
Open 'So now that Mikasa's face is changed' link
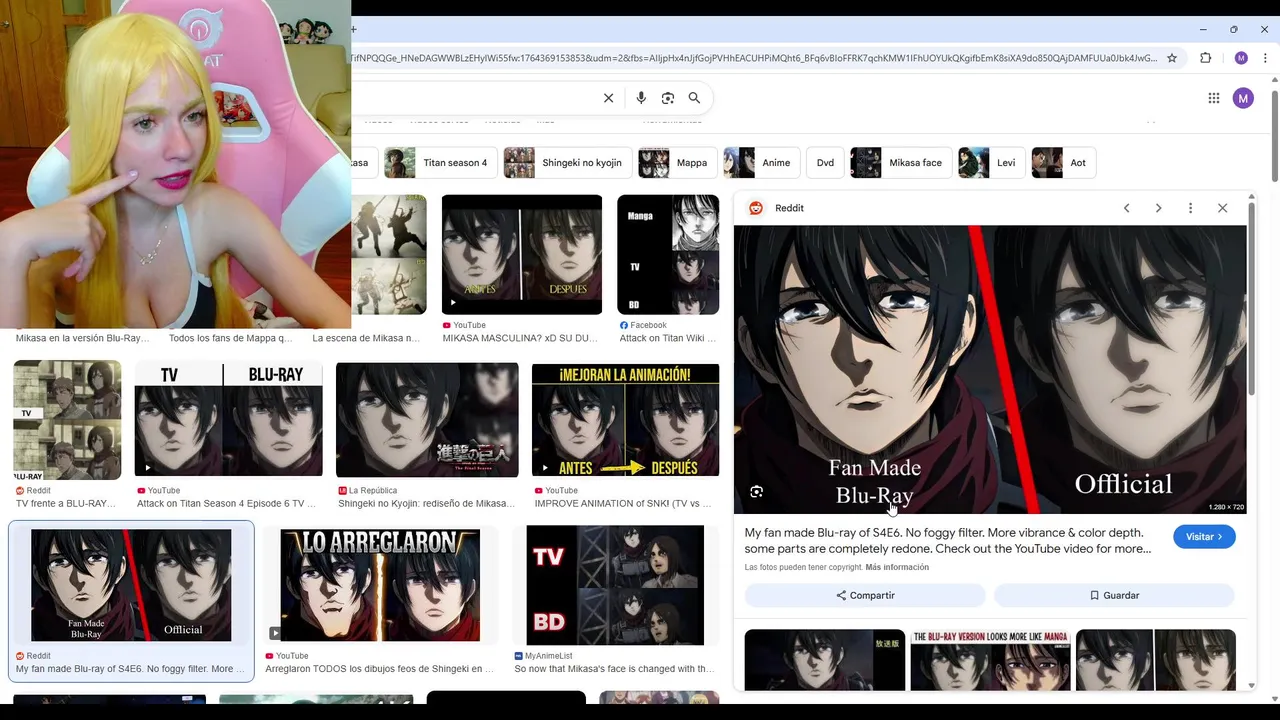614,669
